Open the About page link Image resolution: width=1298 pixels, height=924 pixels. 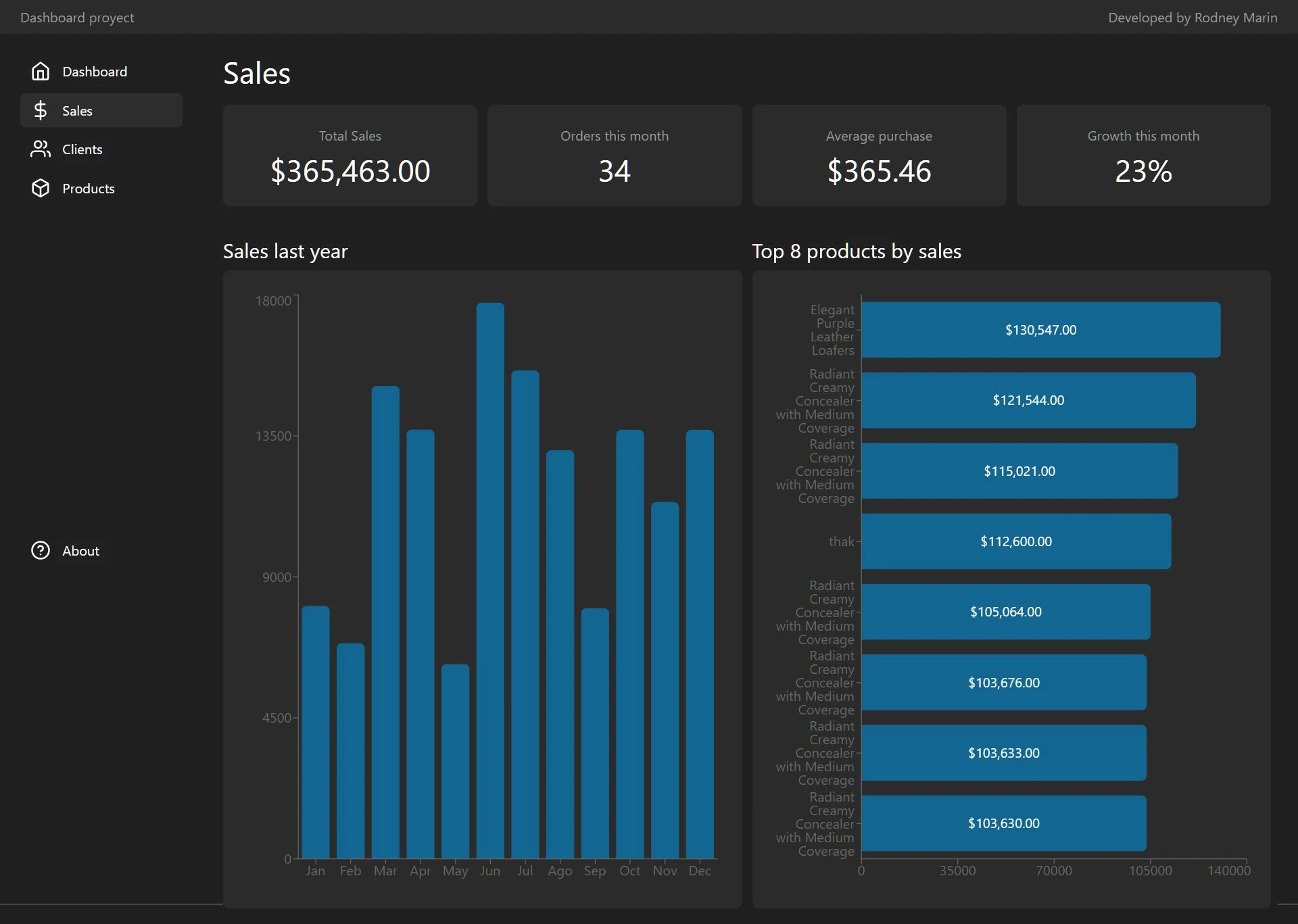80,551
